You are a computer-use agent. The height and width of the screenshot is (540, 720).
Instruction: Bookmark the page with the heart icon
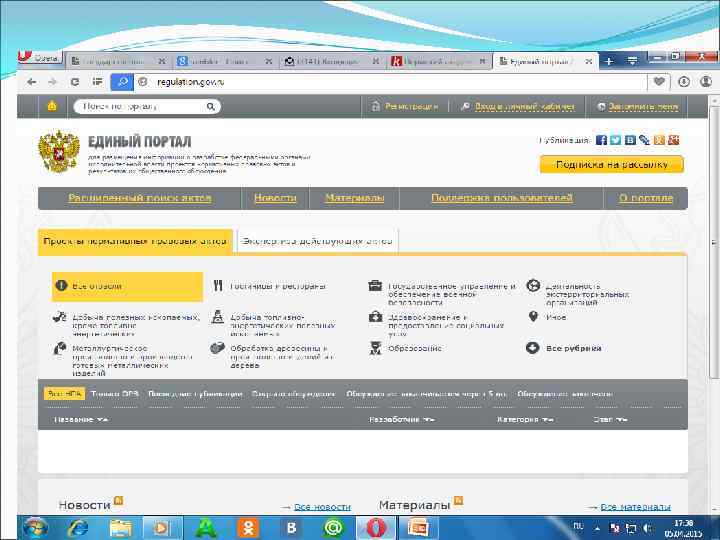click(659, 82)
